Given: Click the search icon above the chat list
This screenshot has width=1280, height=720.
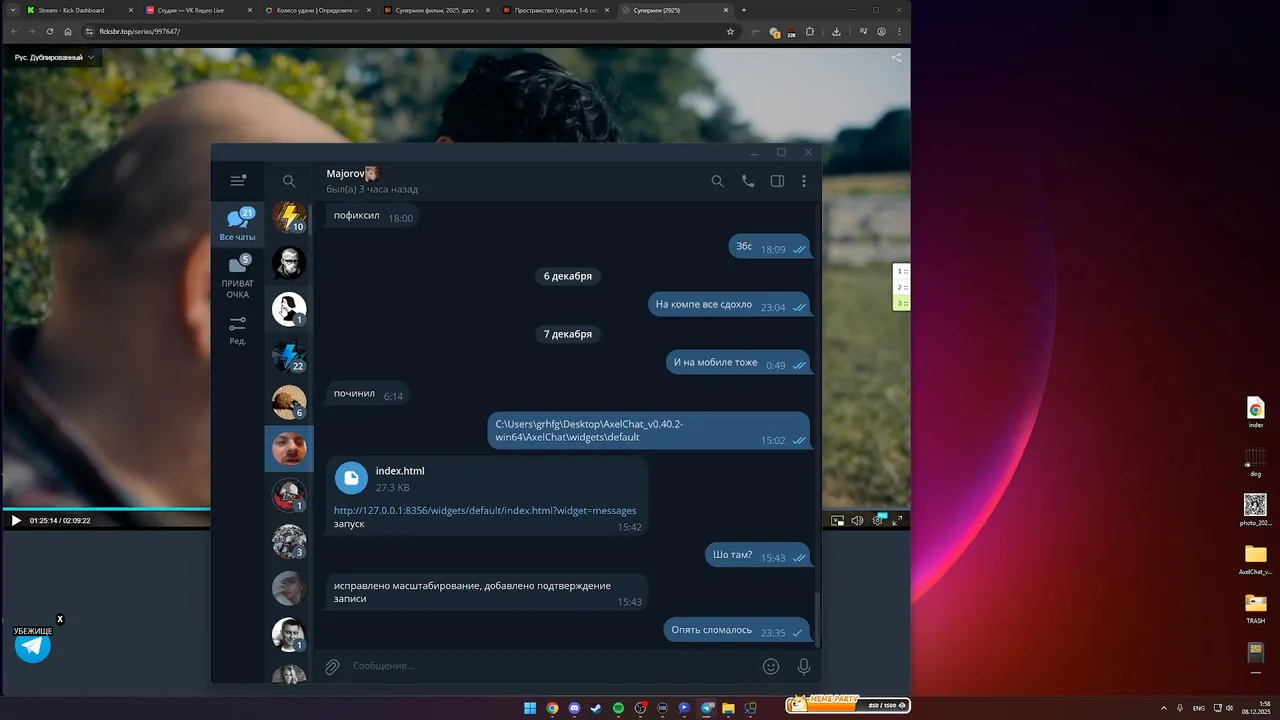Looking at the screenshot, I should point(289,181).
